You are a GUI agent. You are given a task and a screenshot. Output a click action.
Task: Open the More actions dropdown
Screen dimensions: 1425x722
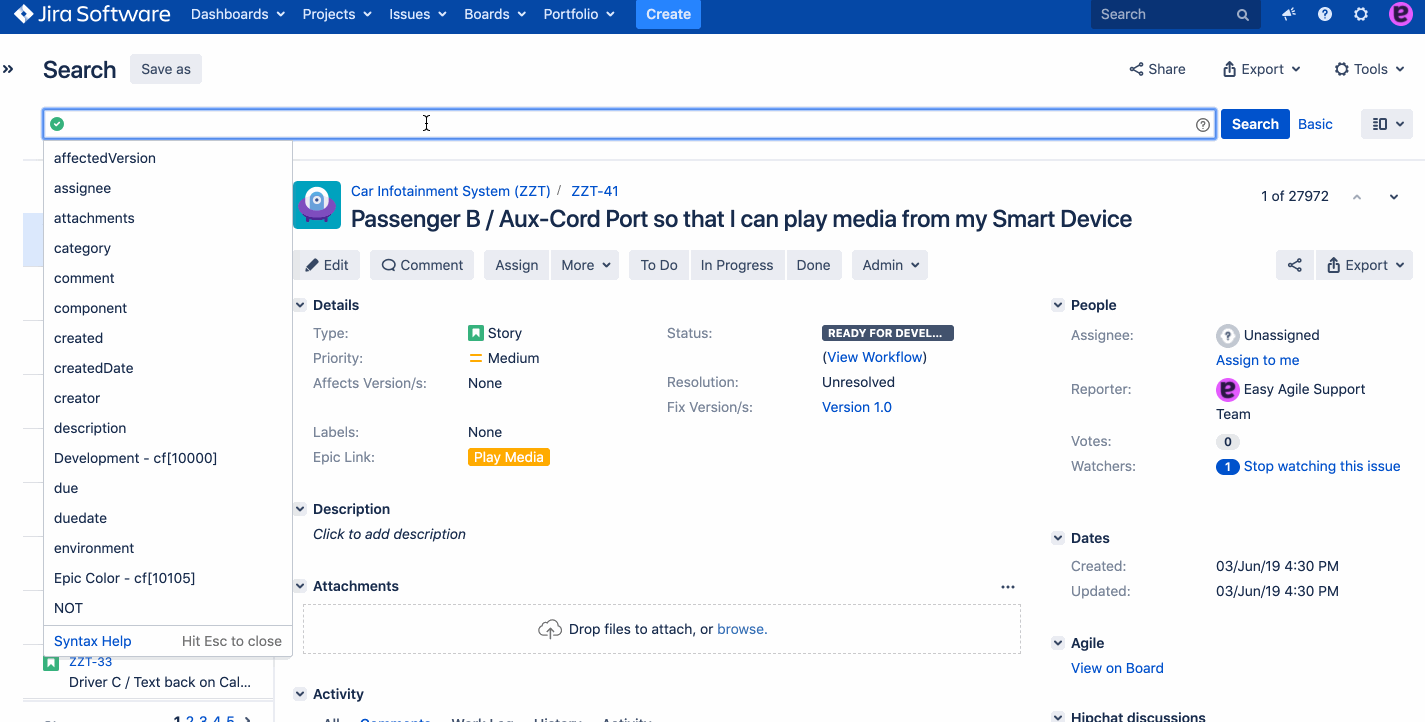(x=584, y=265)
